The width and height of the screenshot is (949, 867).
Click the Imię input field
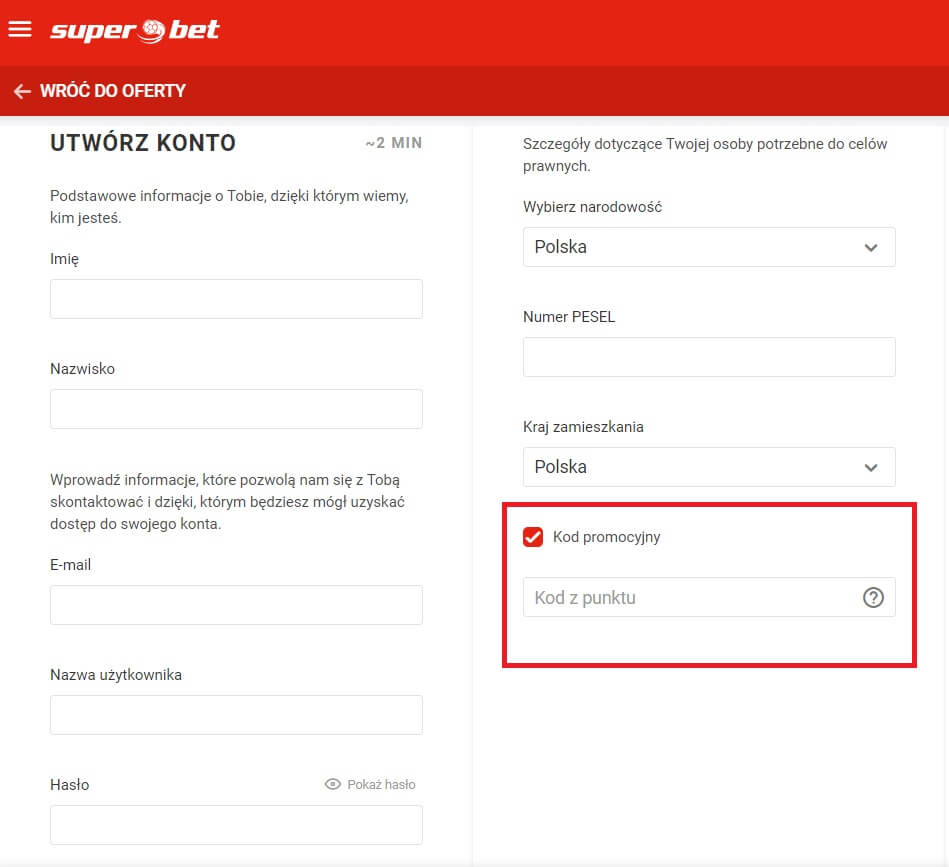click(236, 299)
